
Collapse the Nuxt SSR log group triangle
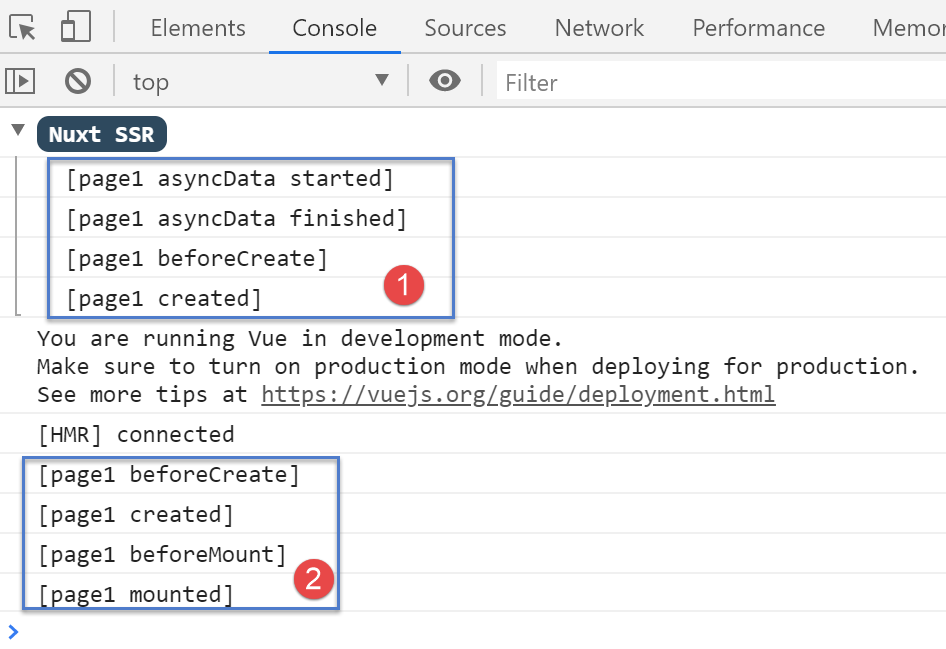tap(18, 130)
